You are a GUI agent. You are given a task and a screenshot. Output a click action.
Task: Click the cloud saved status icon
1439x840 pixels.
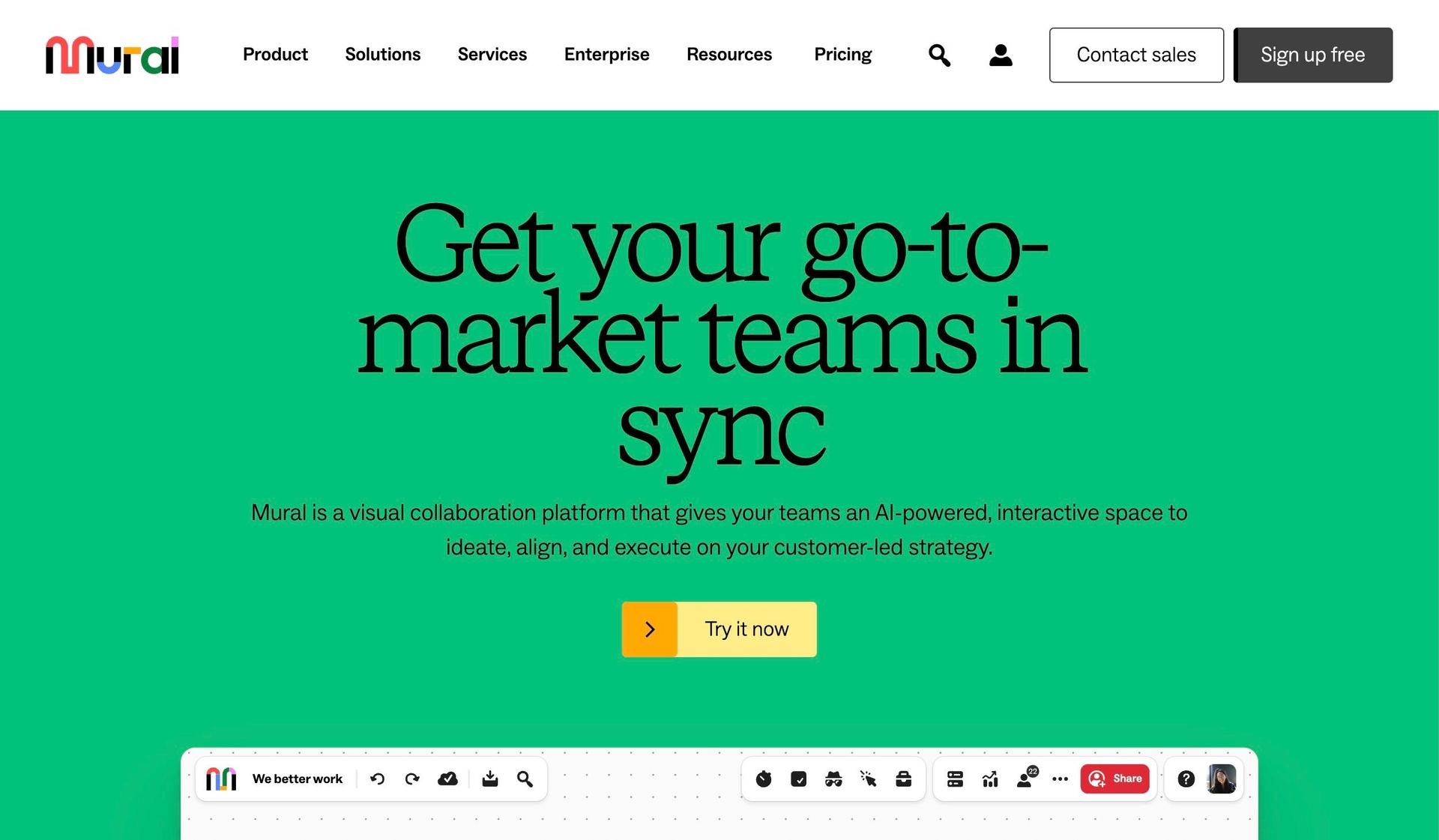click(x=447, y=779)
